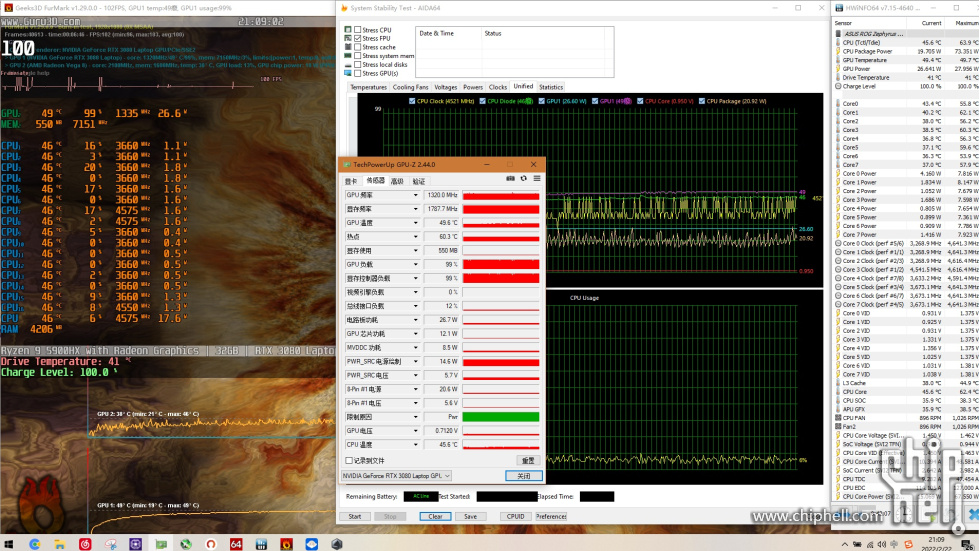Switch to FurMark flame taskbar icon
This screenshot has width=979, height=551.
point(287,544)
